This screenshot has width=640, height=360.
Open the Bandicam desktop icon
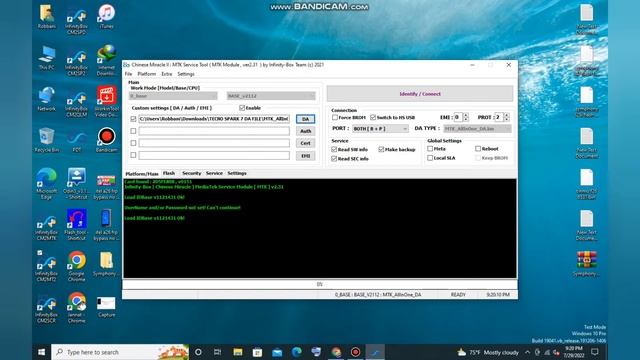point(107,140)
